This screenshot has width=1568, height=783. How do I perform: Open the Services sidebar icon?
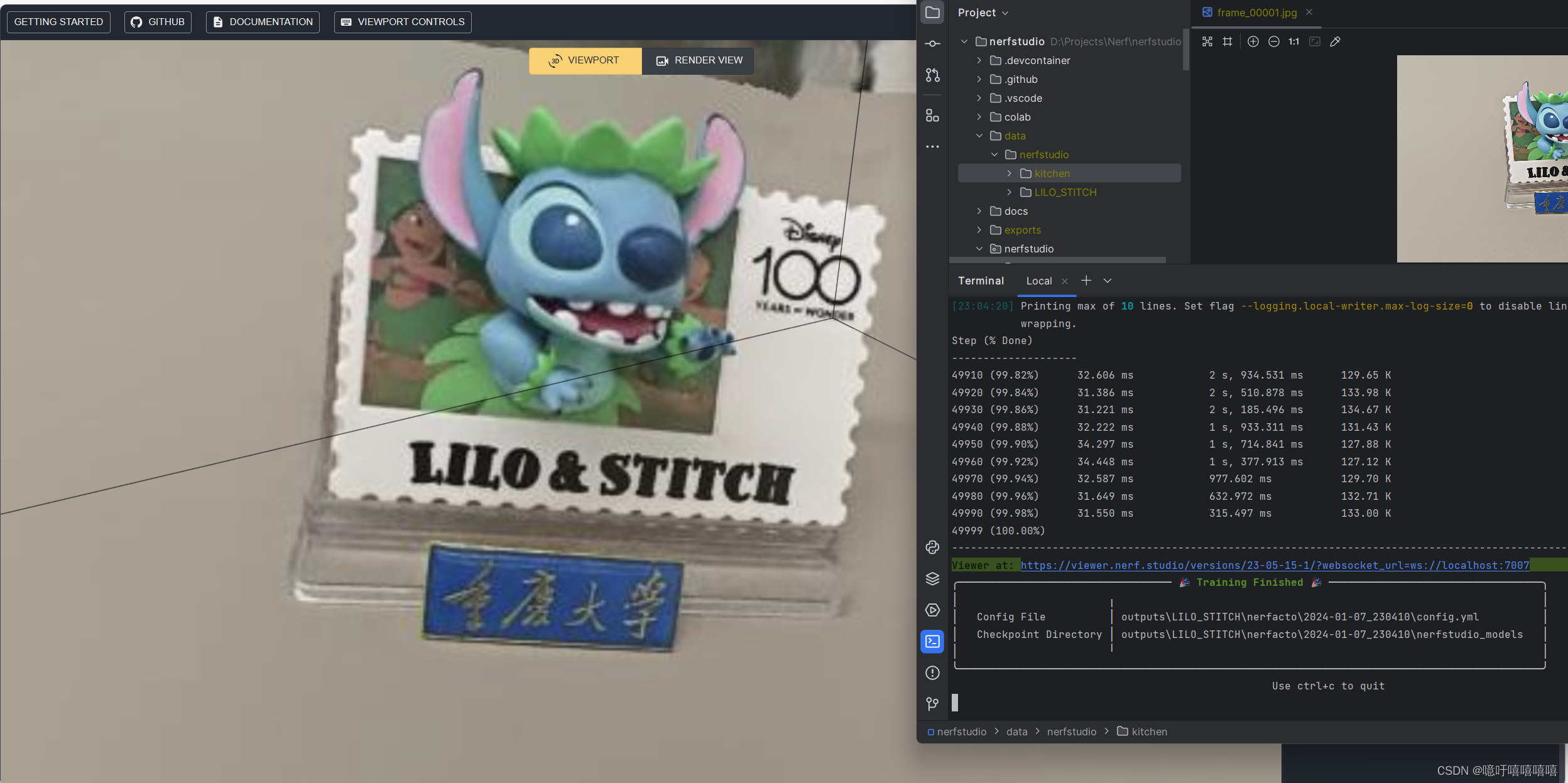[x=932, y=610]
